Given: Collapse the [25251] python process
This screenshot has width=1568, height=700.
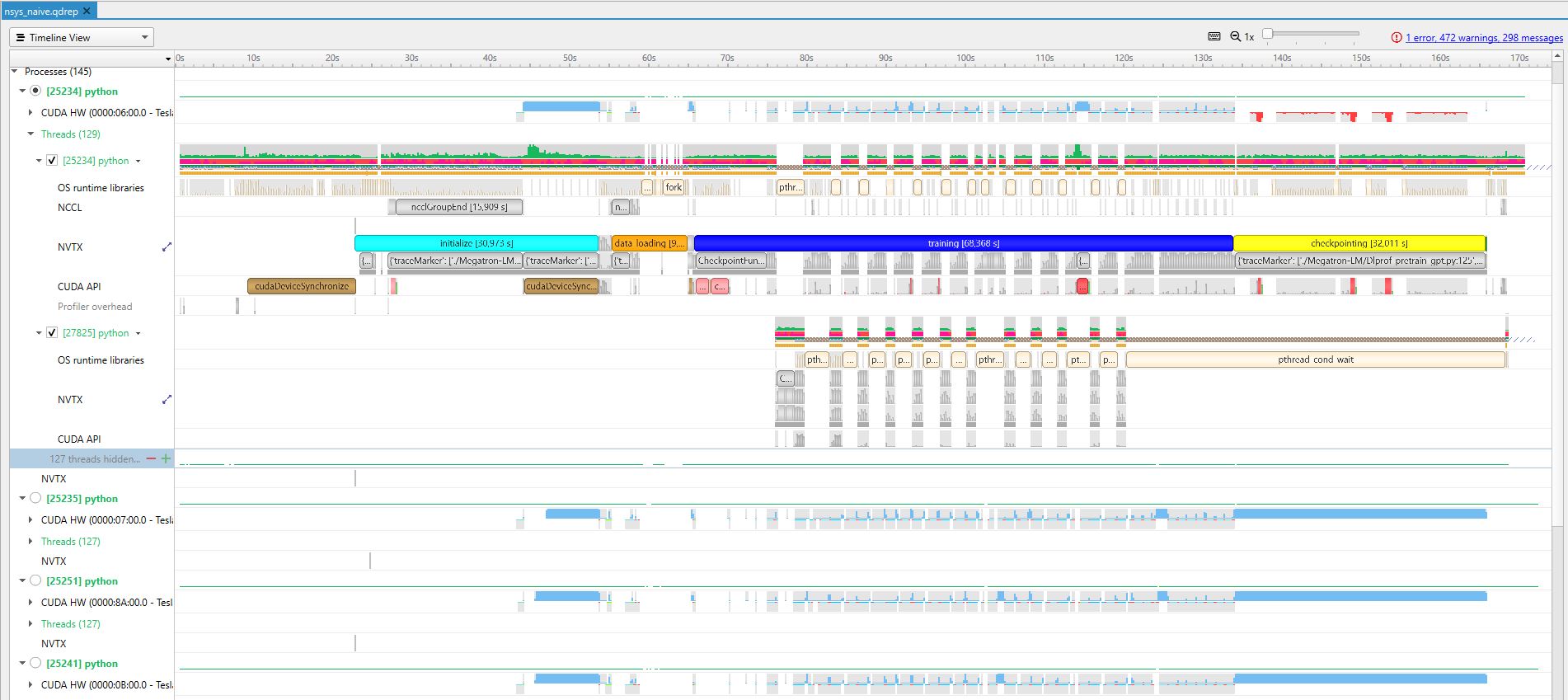Looking at the screenshot, I should pyautogui.click(x=23, y=580).
